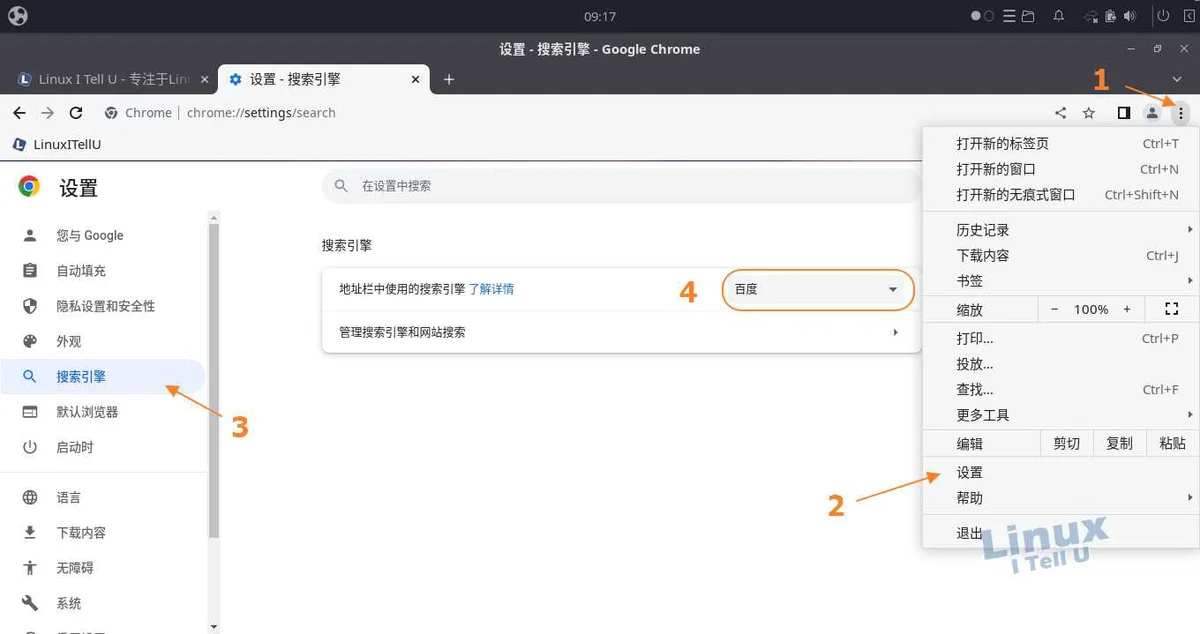Choose 打开新的无痕式窗口
Screen dimensions: 1200x634
click(1059, 195)
